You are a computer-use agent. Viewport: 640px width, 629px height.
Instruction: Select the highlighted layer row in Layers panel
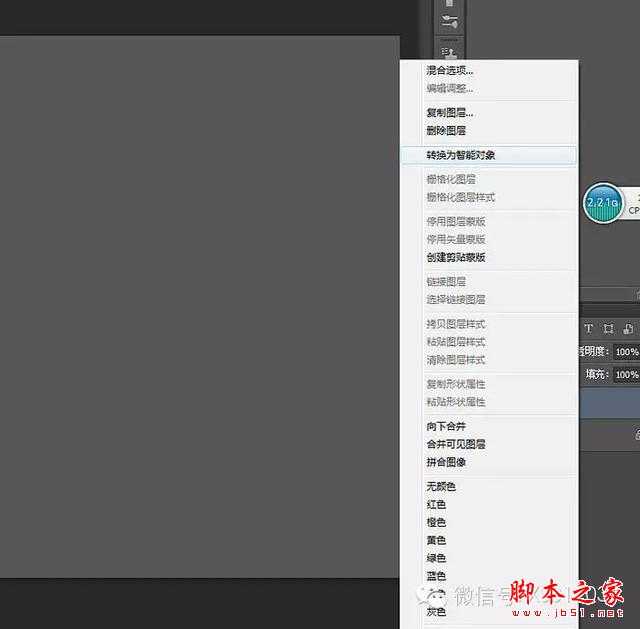pos(610,401)
